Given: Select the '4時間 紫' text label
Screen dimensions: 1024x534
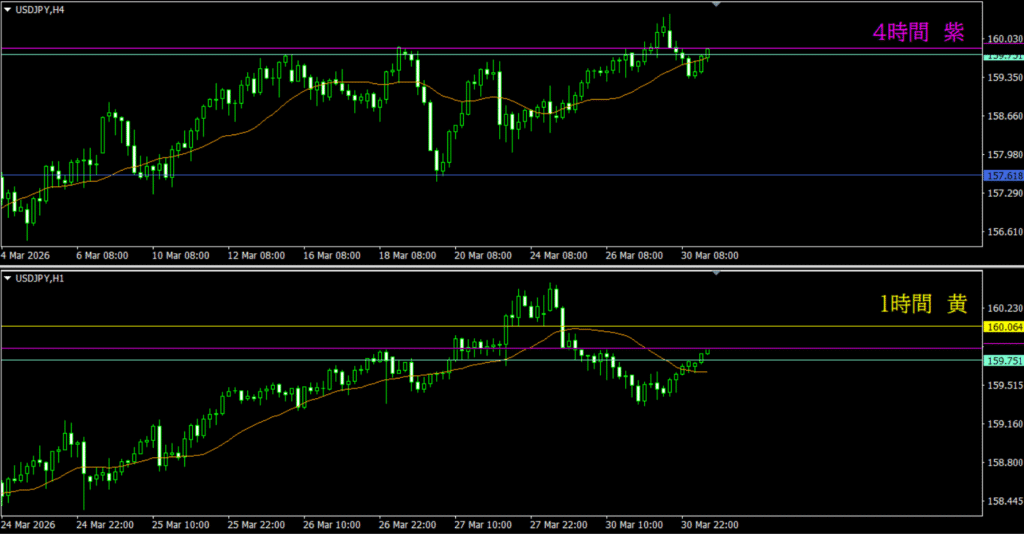Looking at the screenshot, I should [918, 32].
